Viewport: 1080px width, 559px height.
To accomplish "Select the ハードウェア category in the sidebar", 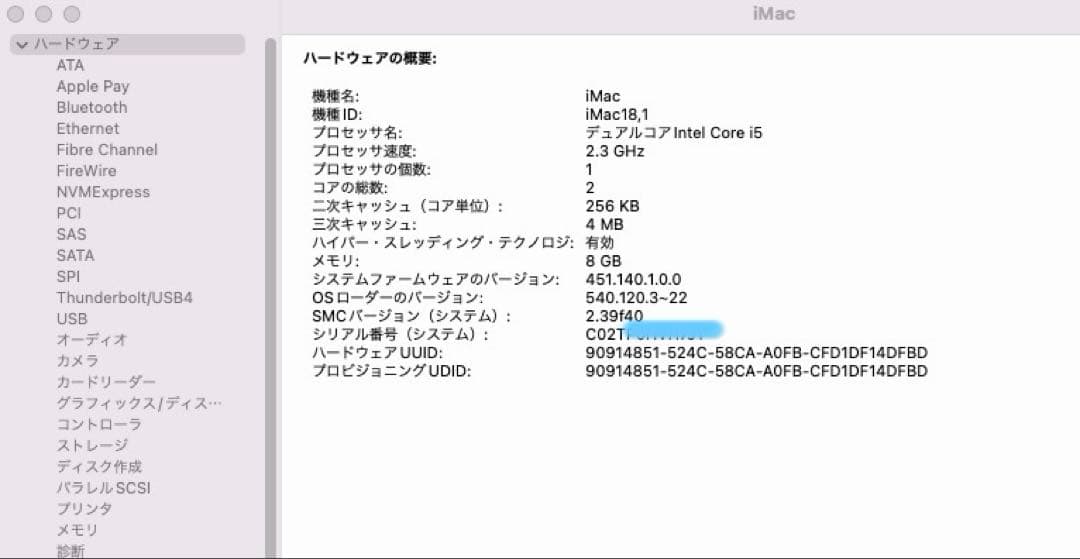I will pyautogui.click(x=128, y=44).
